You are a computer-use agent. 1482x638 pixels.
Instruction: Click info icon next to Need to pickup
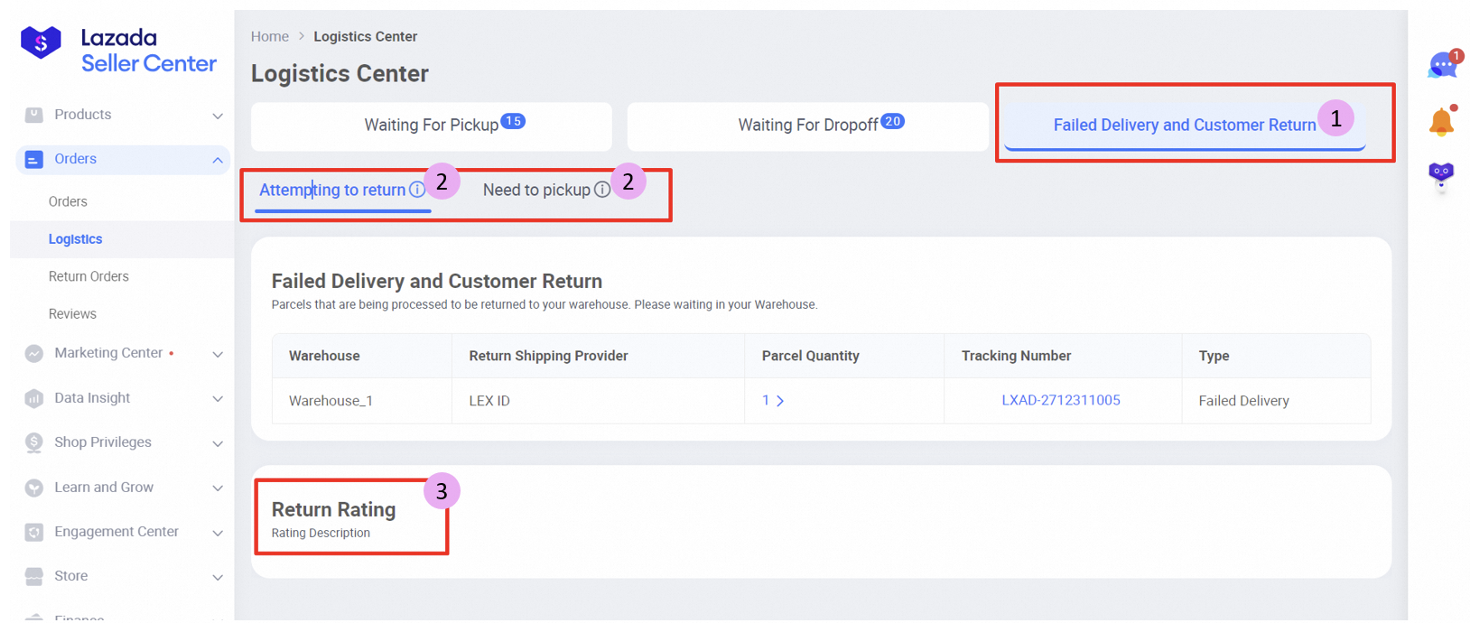pyautogui.click(x=602, y=190)
